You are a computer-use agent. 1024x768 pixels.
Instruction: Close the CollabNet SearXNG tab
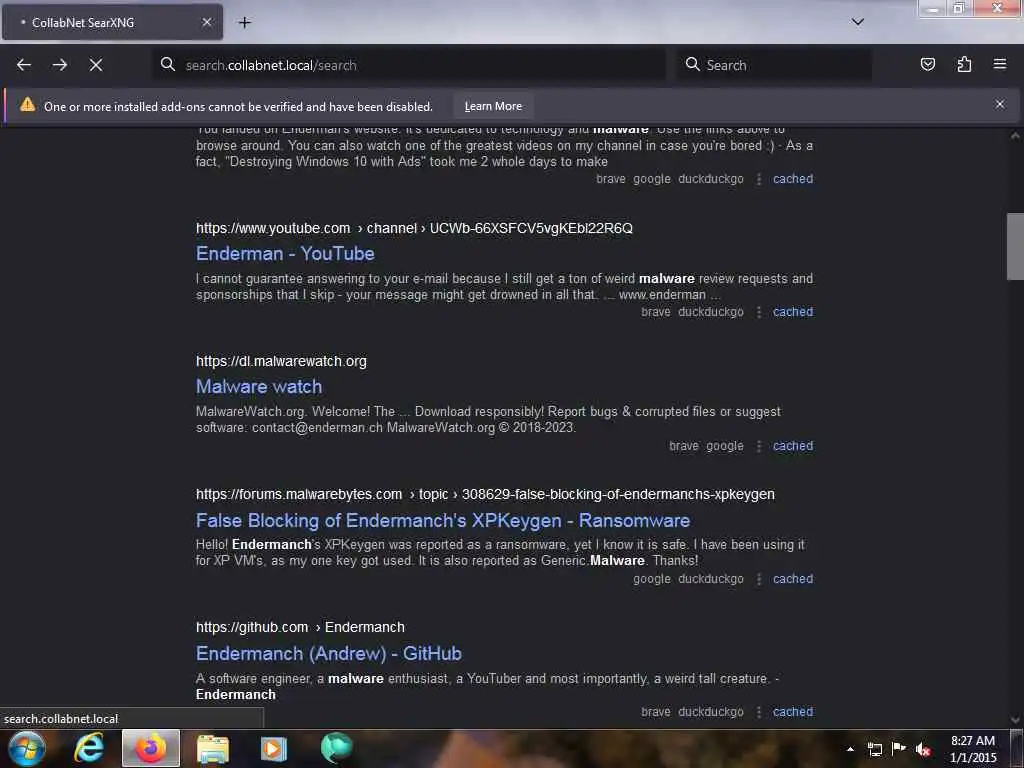point(206,22)
